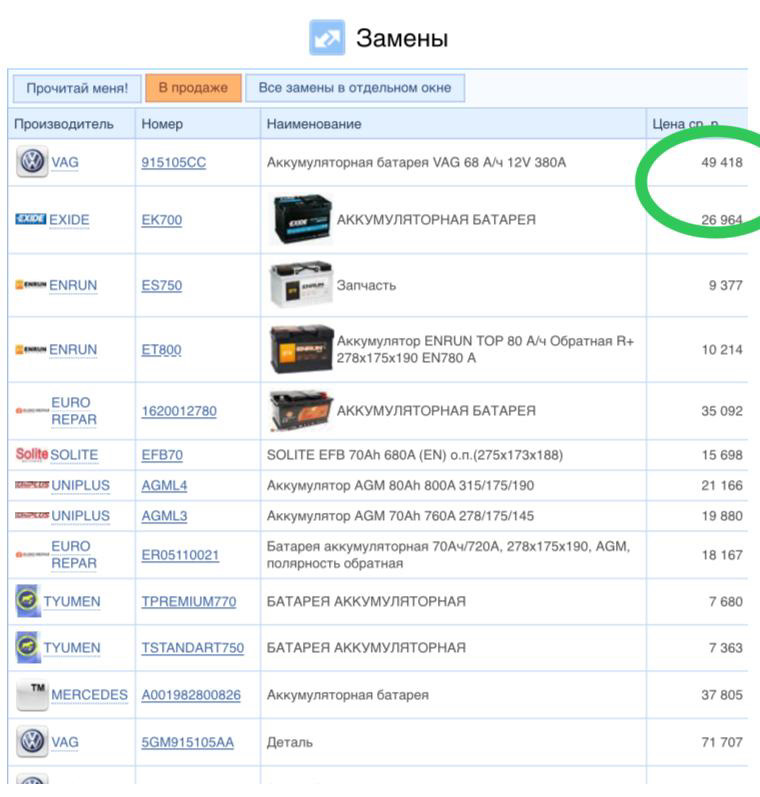The width and height of the screenshot is (760, 797).
Task: Click the 'Номер' column header
Action: (162, 124)
